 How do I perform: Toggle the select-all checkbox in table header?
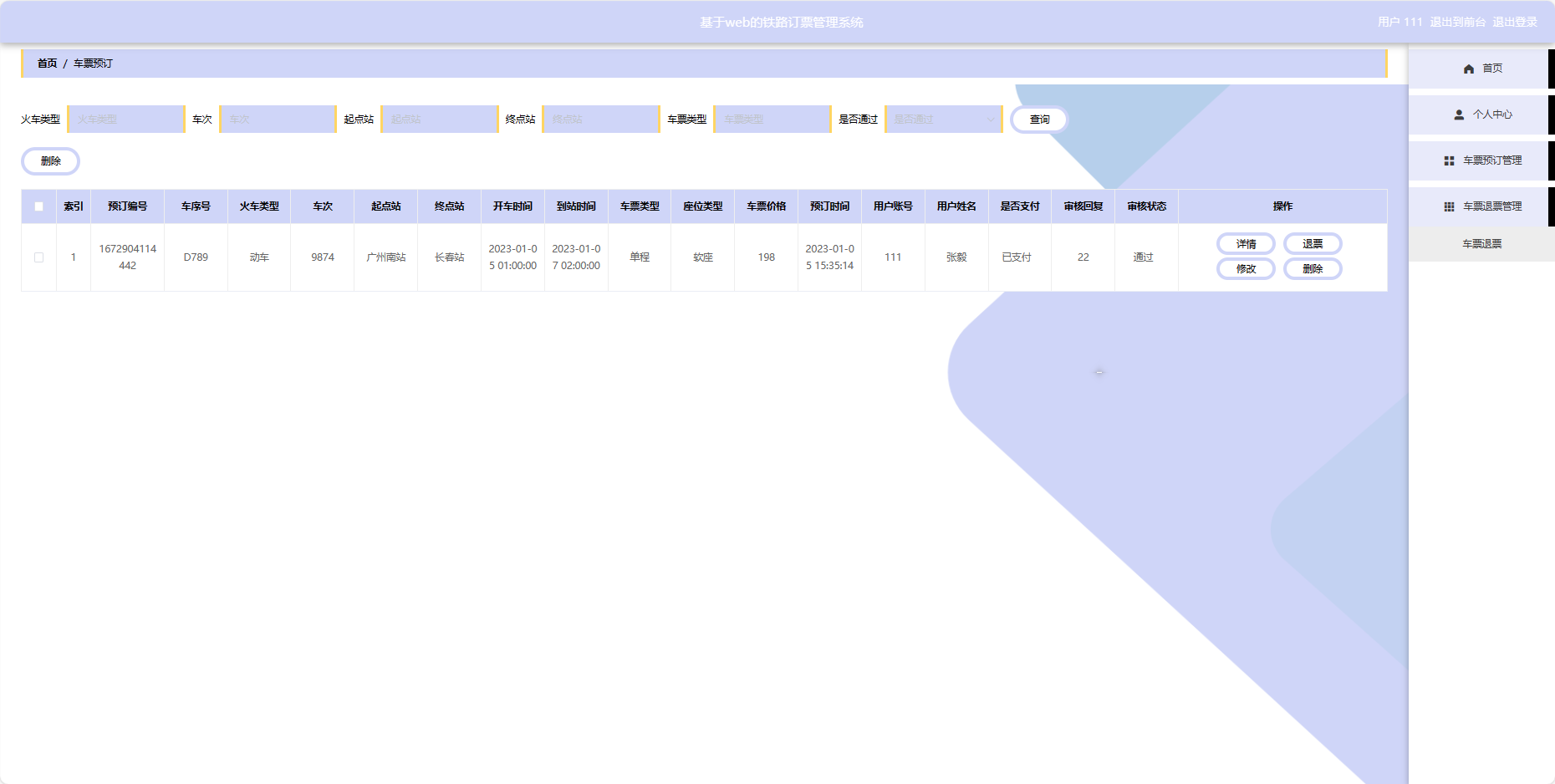pyautogui.click(x=38, y=206)
